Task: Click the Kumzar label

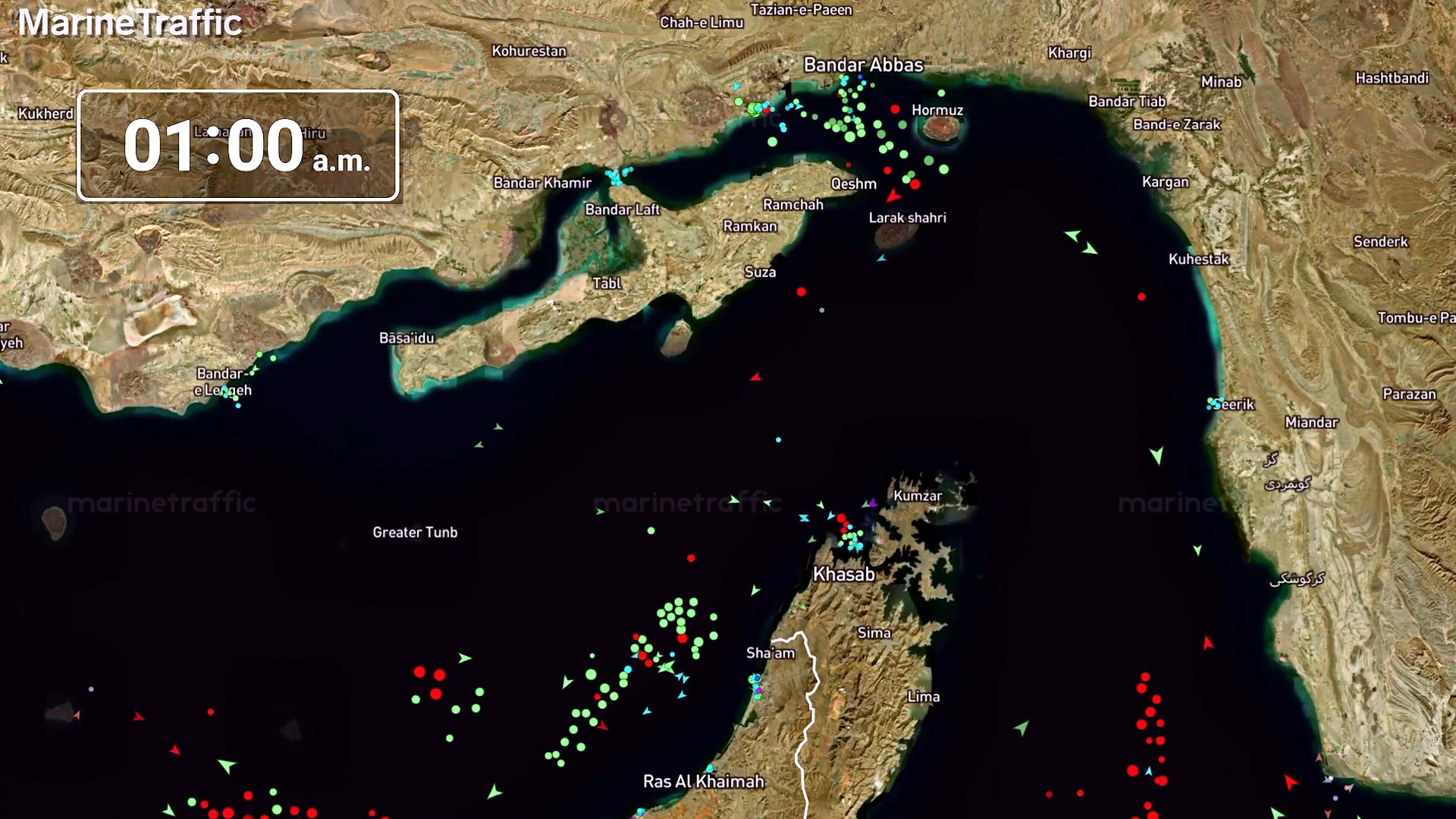Action: tap(918, 496)
